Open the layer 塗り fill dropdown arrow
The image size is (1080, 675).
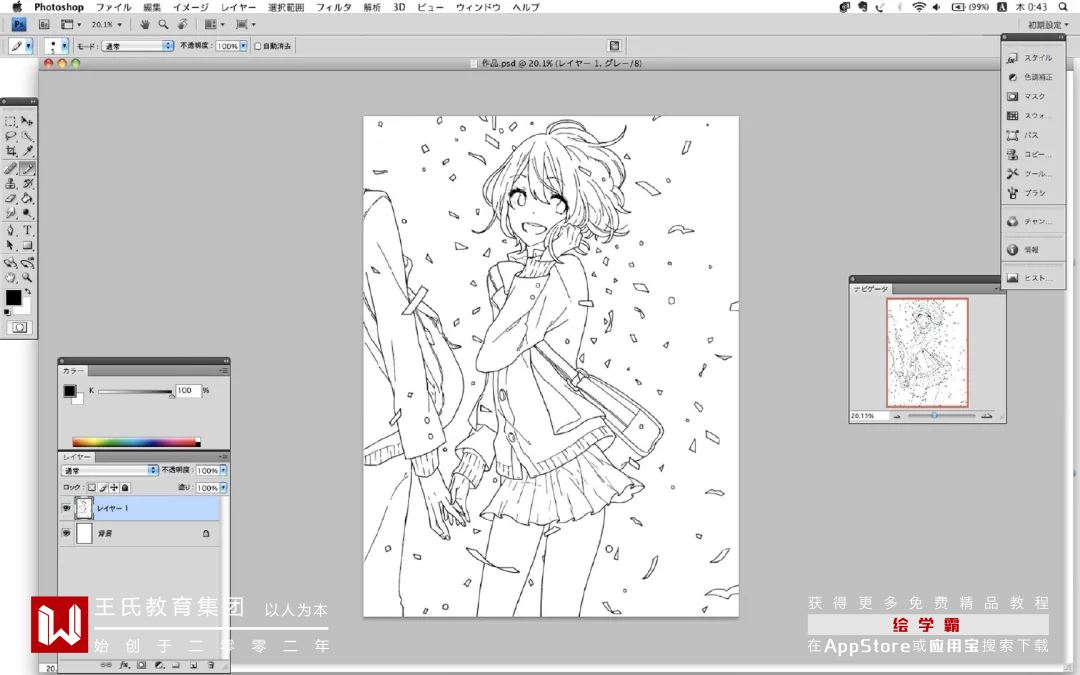click(223, 488)
